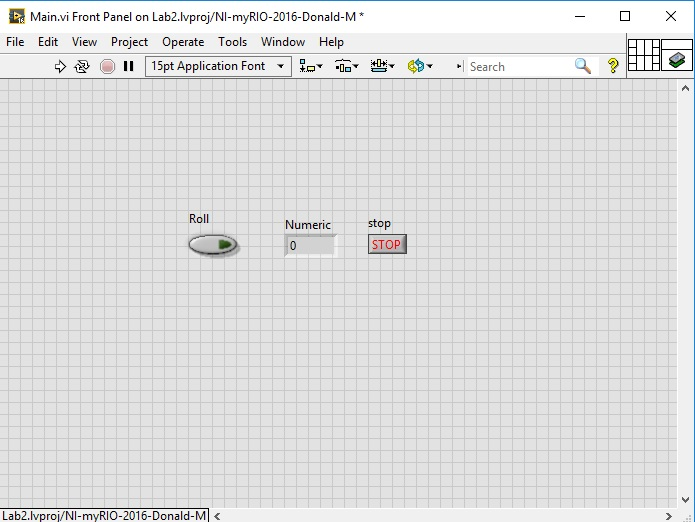Click the horizontal scrollbar left arrow

[217, 516]
